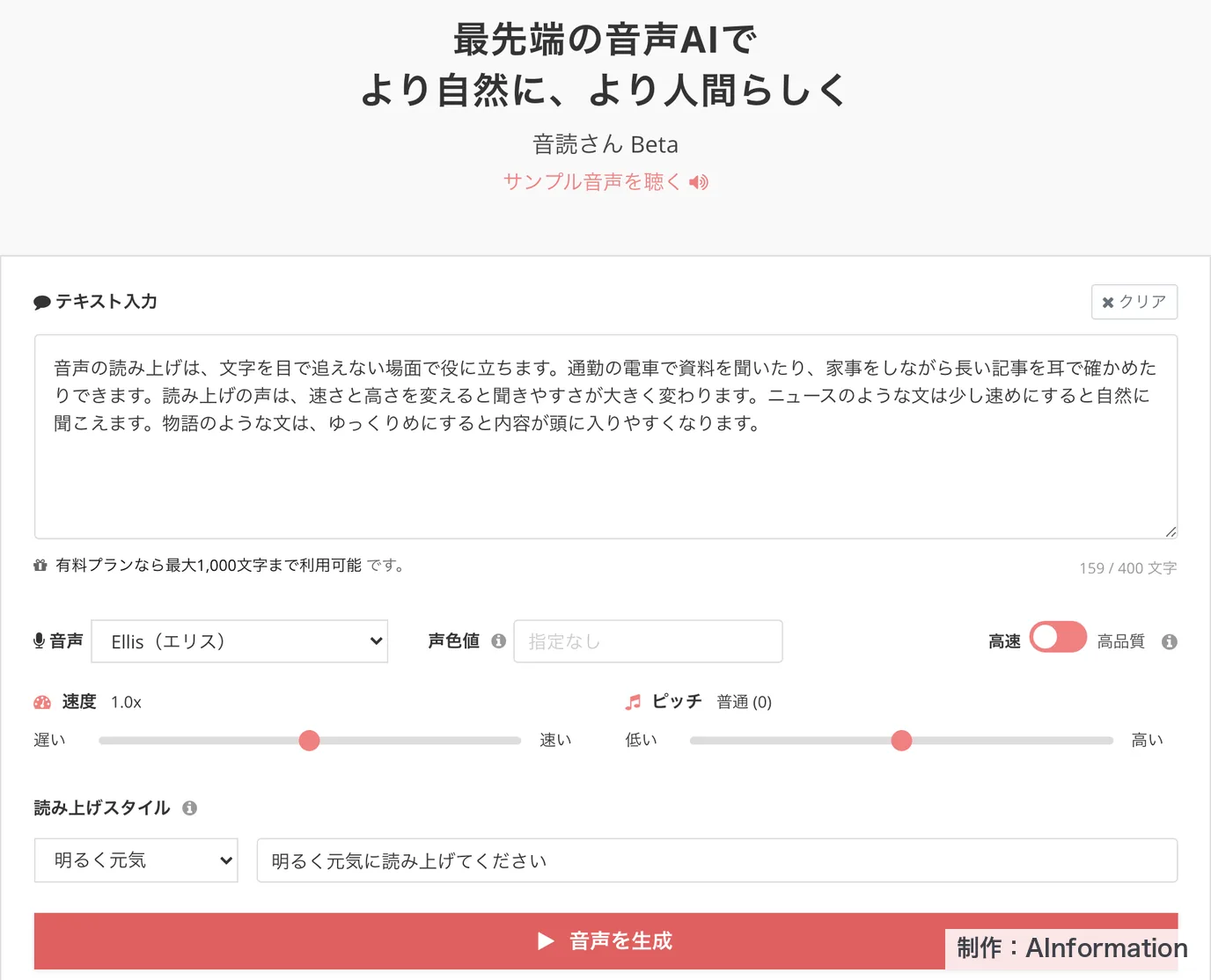This screenshot has height=980, width=1211.
Task: Click the music note icon beside ピッチ
Action: click(x=634, y=702)
